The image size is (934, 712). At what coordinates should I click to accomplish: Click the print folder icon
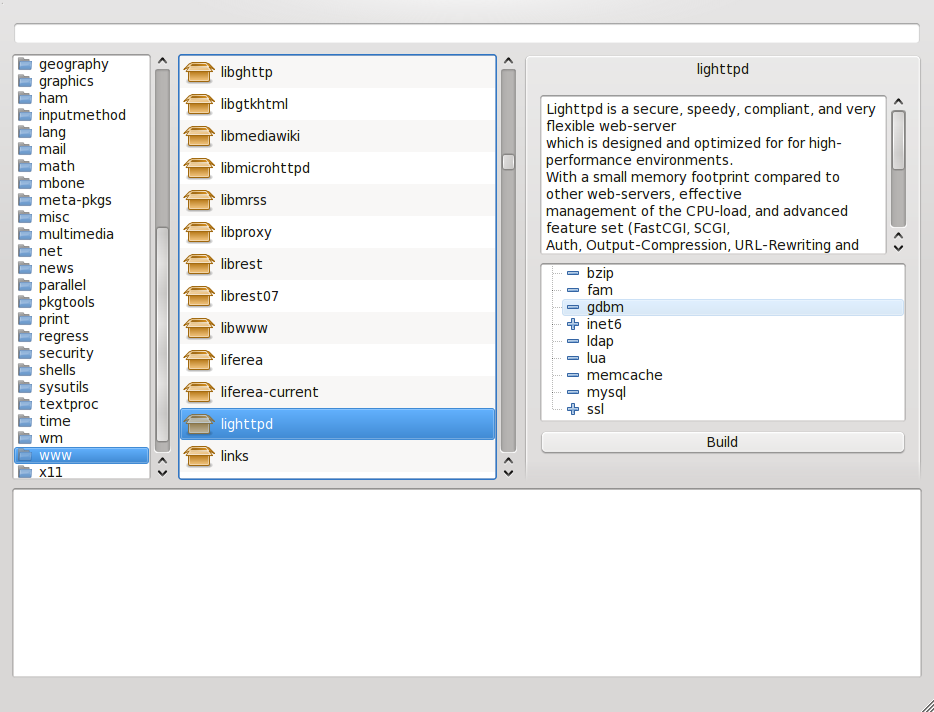pyautogui.click(x=25, y=319)
